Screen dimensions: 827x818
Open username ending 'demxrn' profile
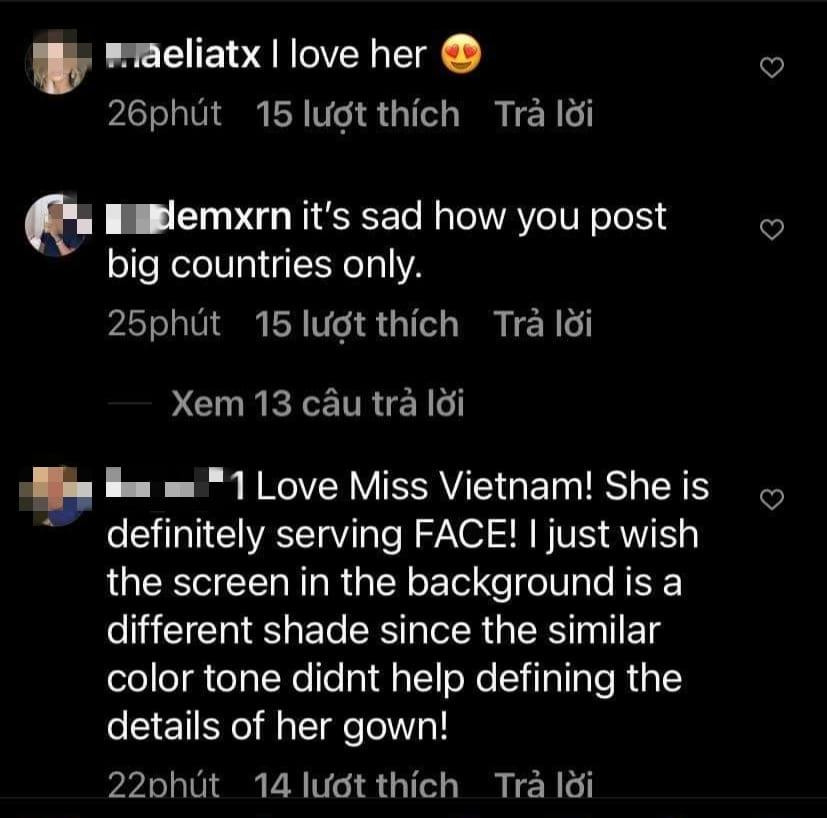click(x=203, y=217)
